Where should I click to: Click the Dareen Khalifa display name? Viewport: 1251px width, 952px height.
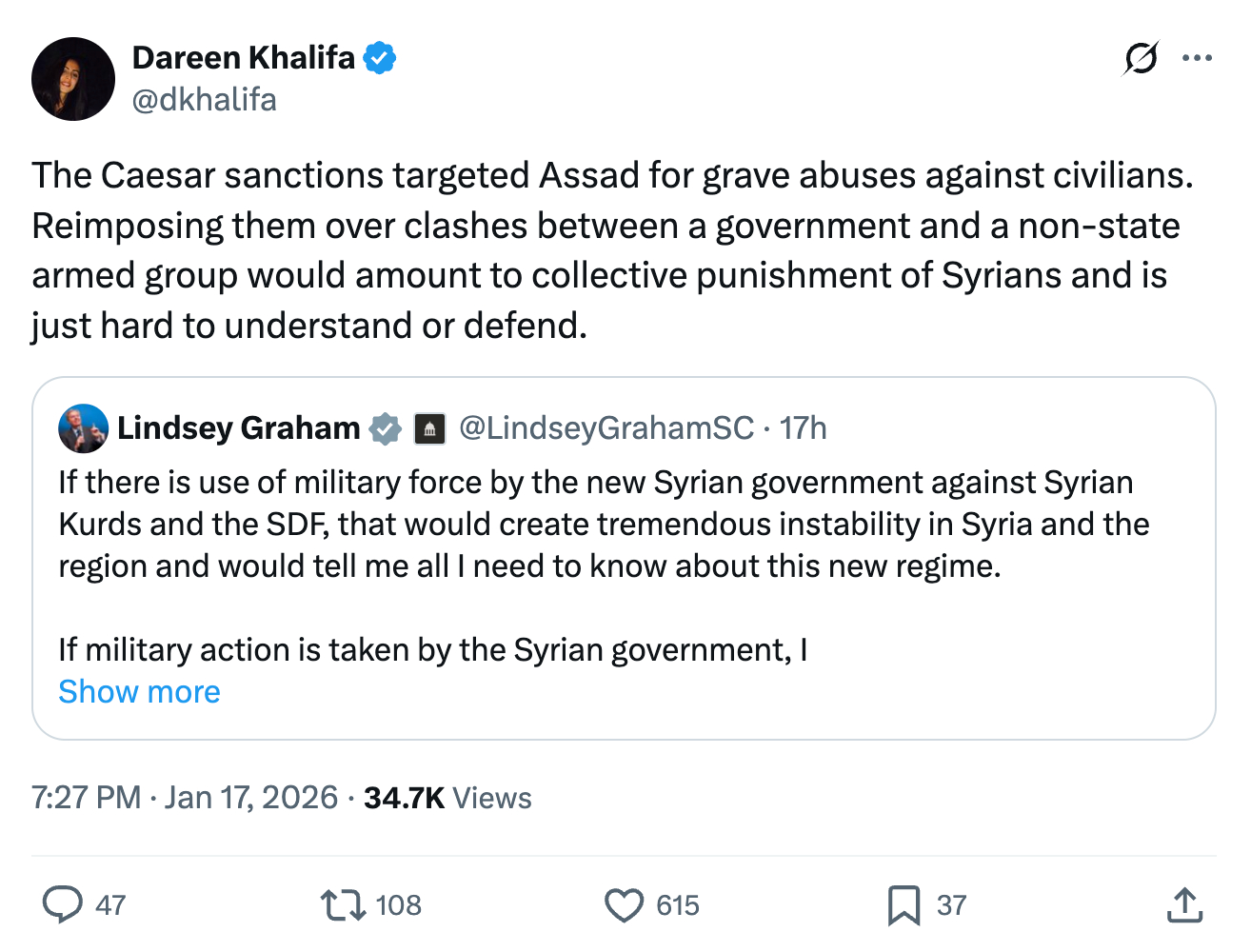tap(243, 58)
